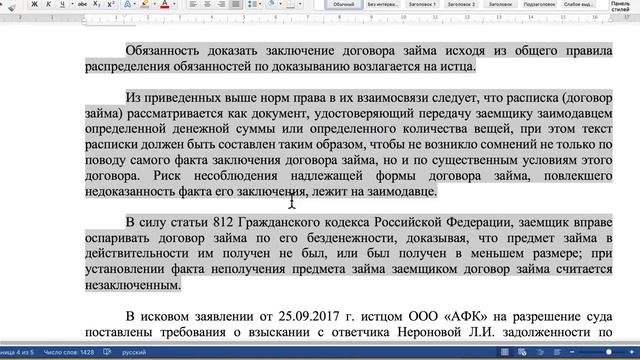Screen dimensions: 640x360
Task: Click the page count '4 из 5' indicator
Action: pyautogui.click(x=17, y=352)
